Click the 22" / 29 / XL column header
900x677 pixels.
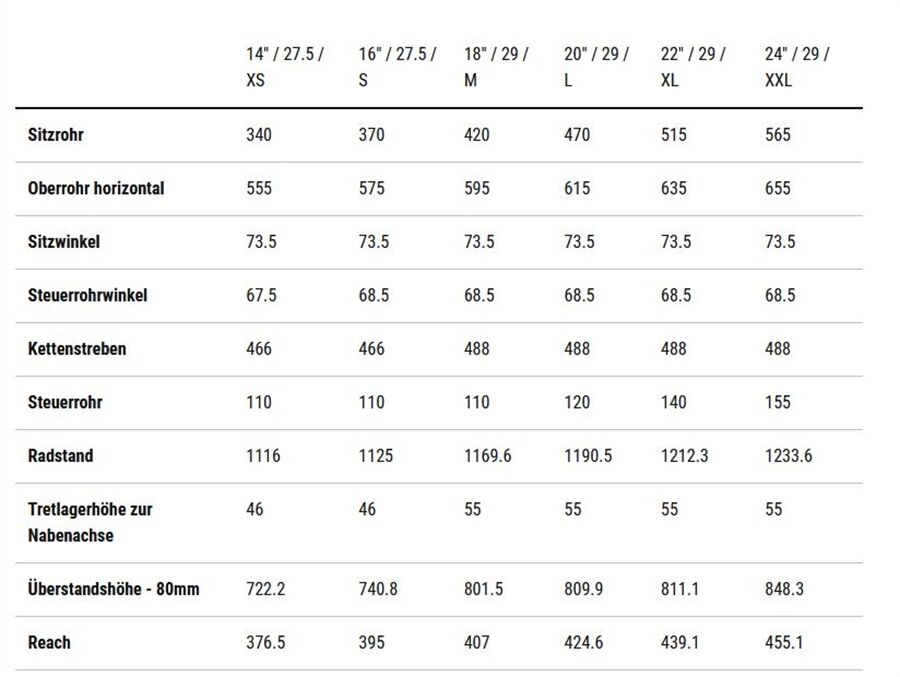(x=693, y=67)
